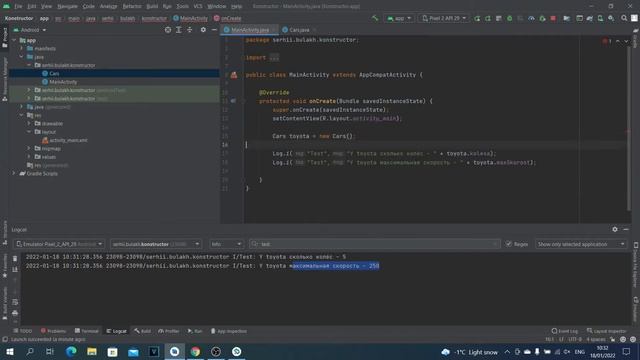
Task: Toggle the Regex checkbox in Logcat
Action: coord(509,244)
